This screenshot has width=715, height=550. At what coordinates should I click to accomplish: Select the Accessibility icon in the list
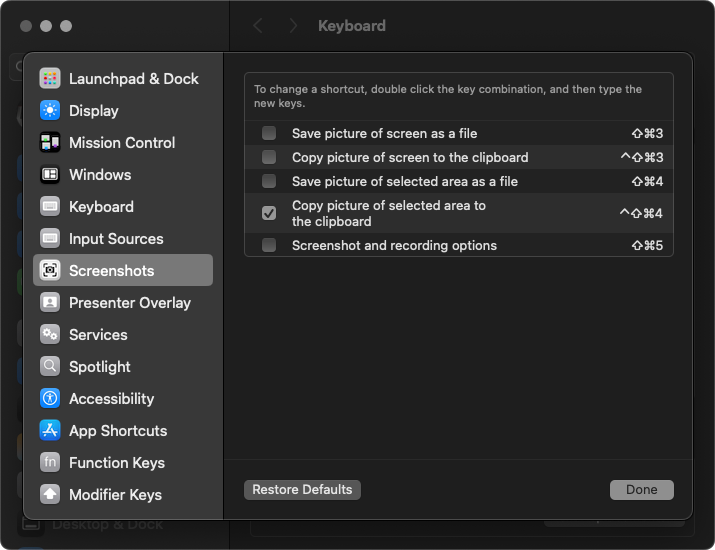(x=50, y=398)
